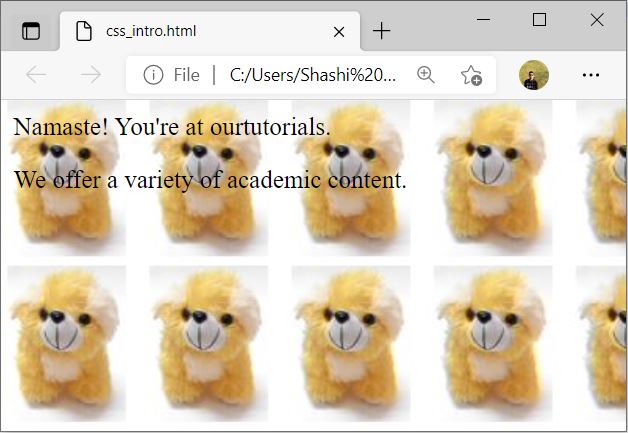Close the browser window

pos(597,19)
